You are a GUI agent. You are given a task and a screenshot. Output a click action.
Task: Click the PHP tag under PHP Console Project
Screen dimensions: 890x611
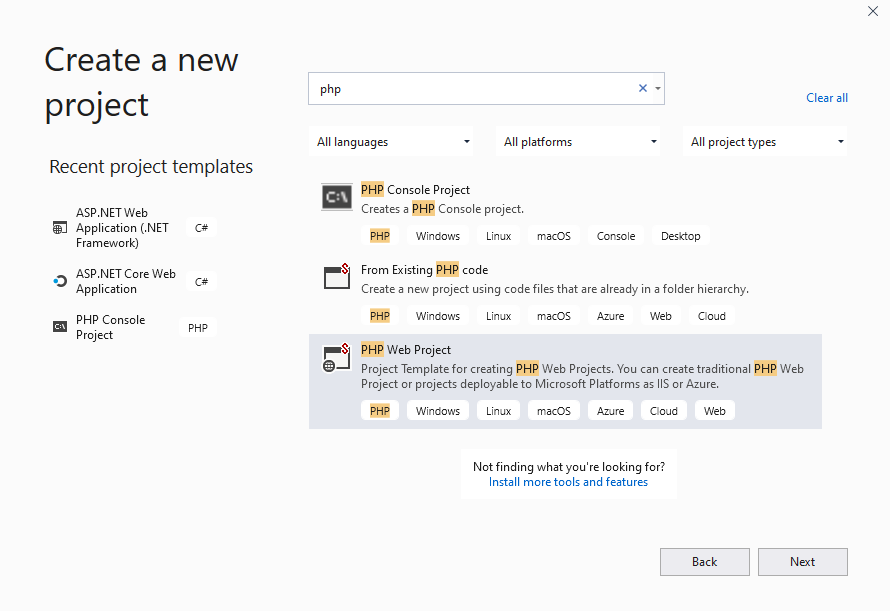[x=380, y=236]
